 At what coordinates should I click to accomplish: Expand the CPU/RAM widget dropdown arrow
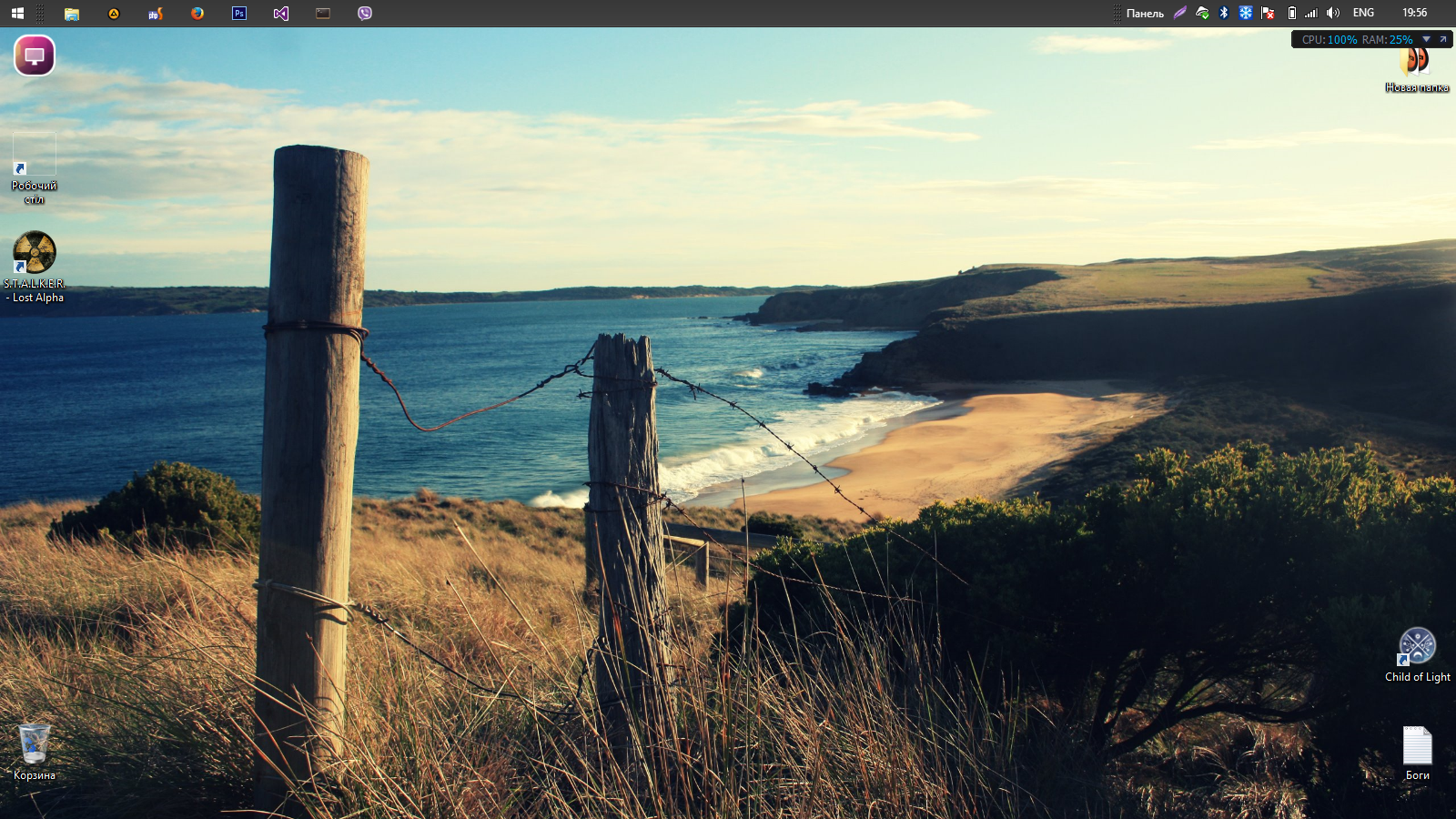click(1427, 39)
